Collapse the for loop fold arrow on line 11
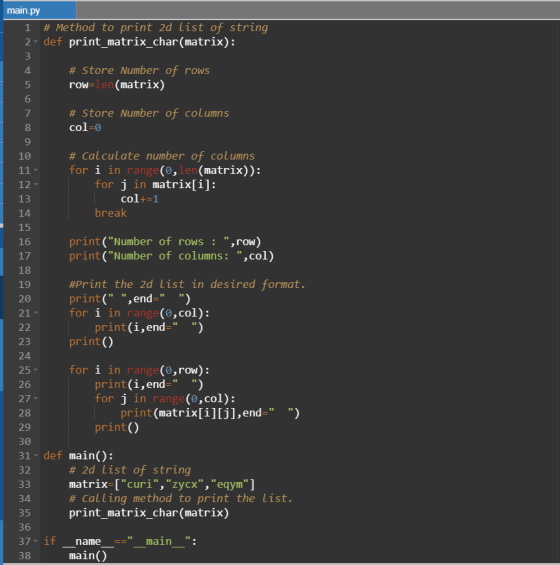 click(36, 170)
